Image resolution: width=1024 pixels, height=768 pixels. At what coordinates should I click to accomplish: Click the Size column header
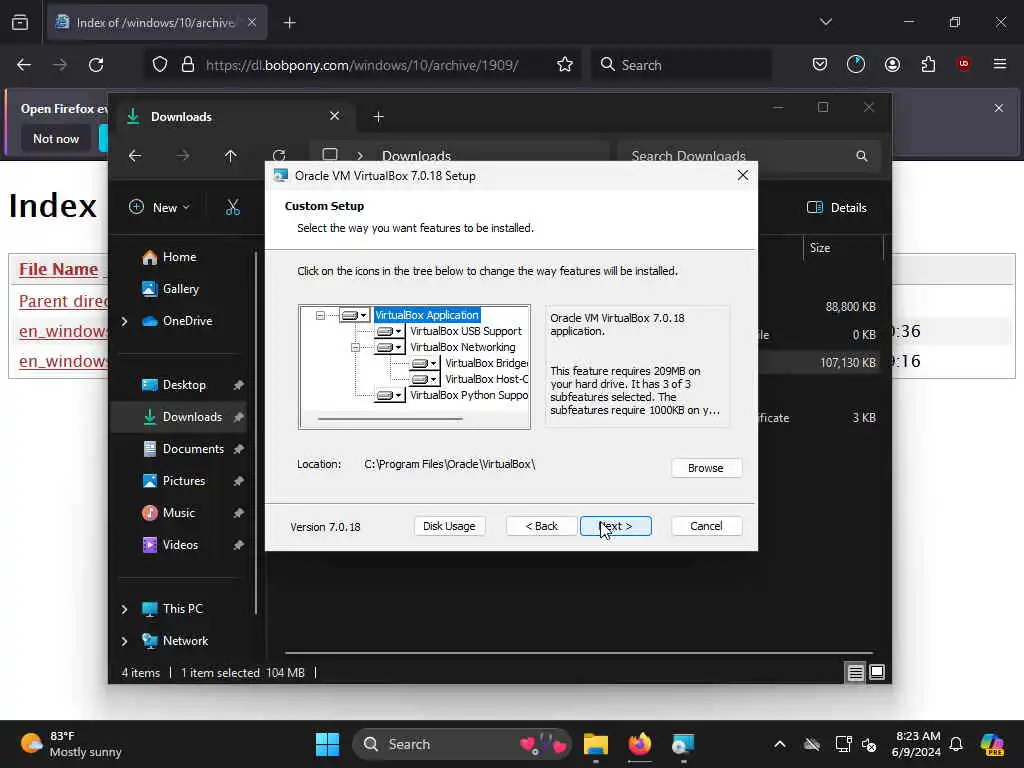tap(843, 248)
